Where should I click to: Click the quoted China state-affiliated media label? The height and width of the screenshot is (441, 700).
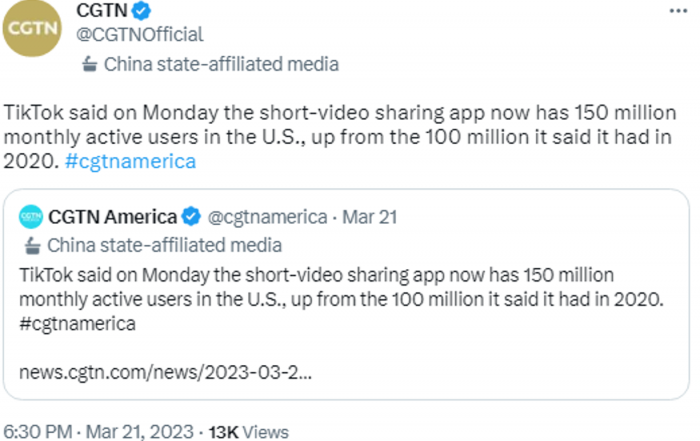pos(165,245)
